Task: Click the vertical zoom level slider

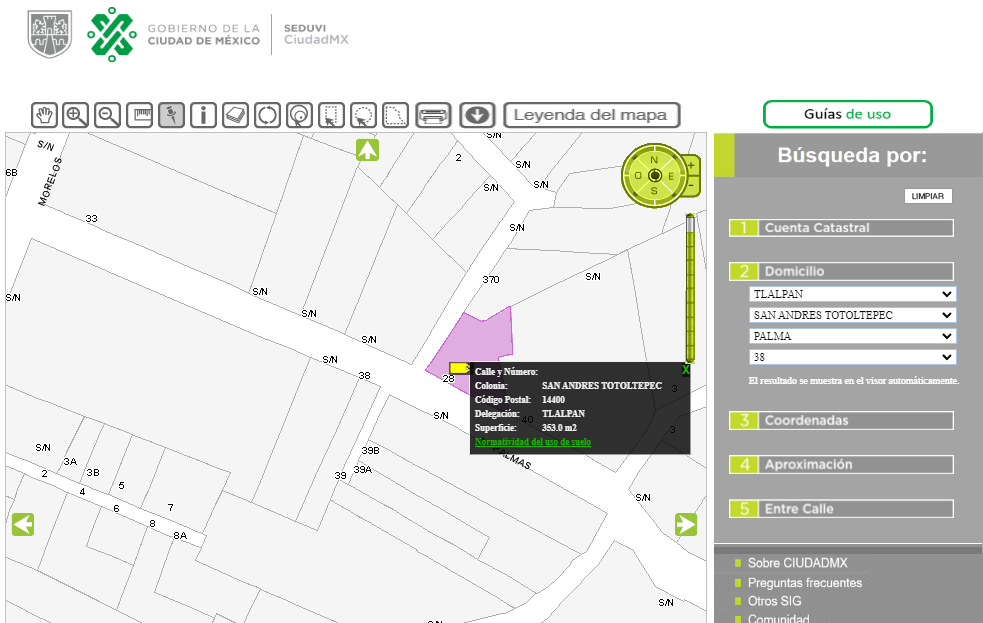Action: [x=690, y=288]
